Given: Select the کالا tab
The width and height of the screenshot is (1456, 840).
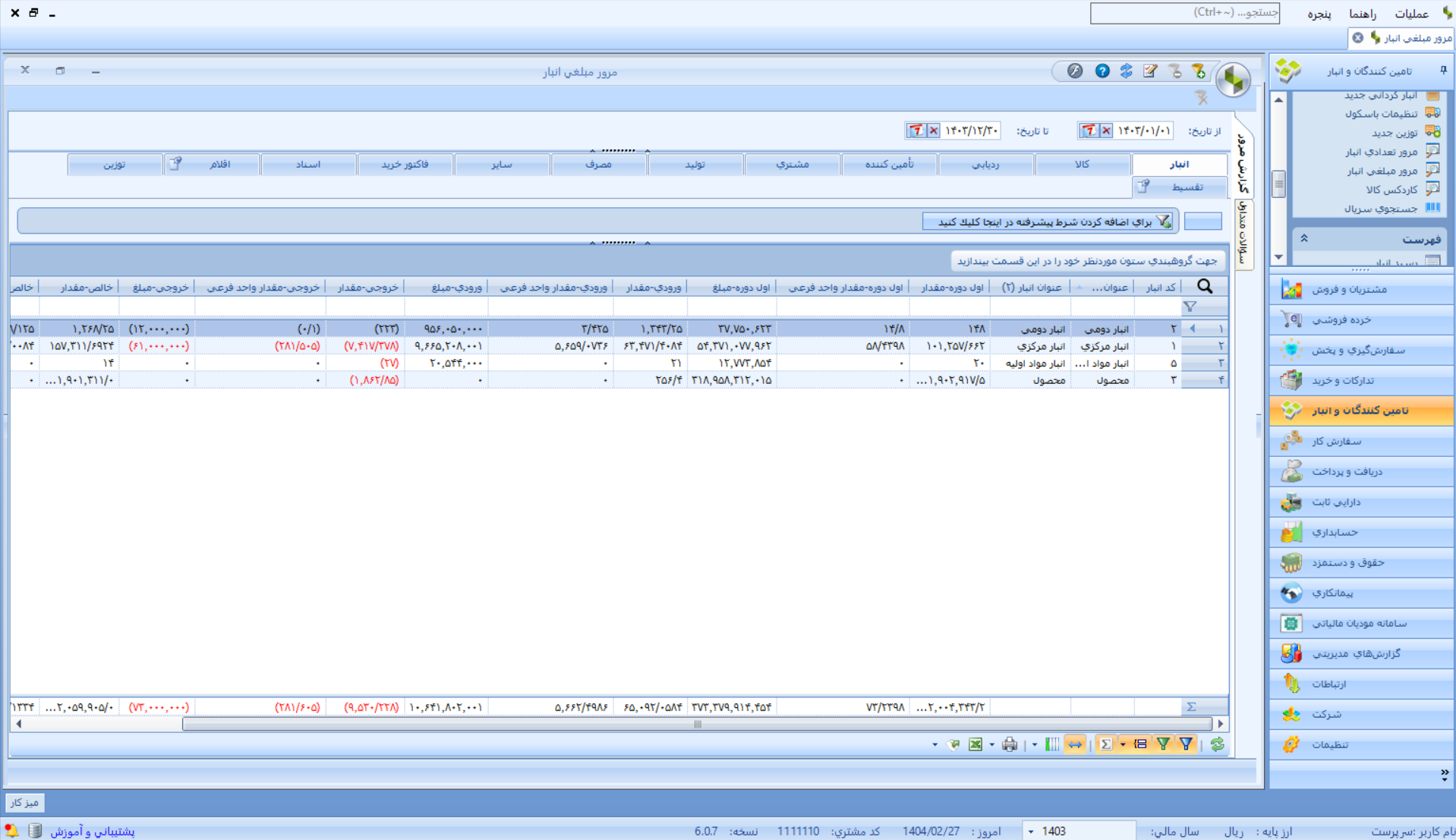Looking at the screenshot, I should (x=1082, y=164).
